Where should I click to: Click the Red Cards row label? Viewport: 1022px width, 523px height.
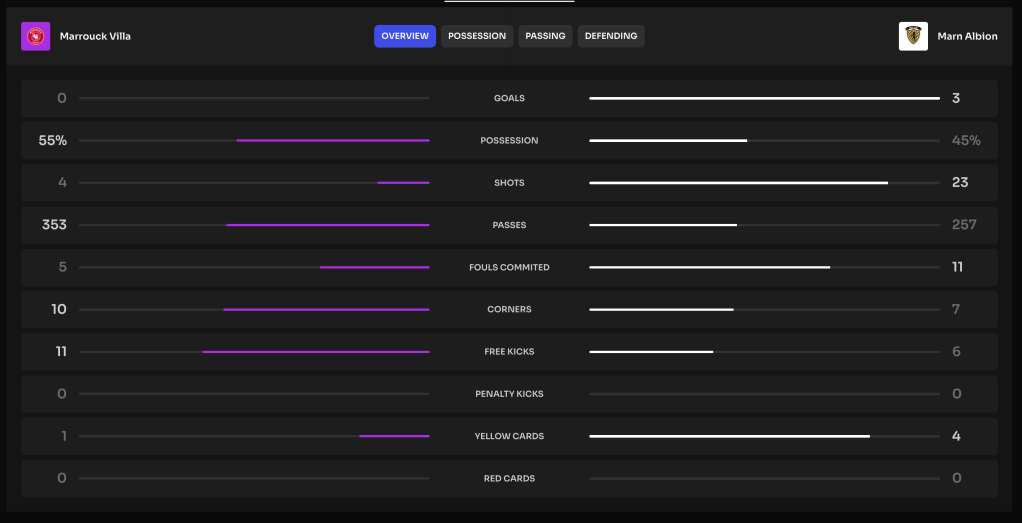coord(509,479)
